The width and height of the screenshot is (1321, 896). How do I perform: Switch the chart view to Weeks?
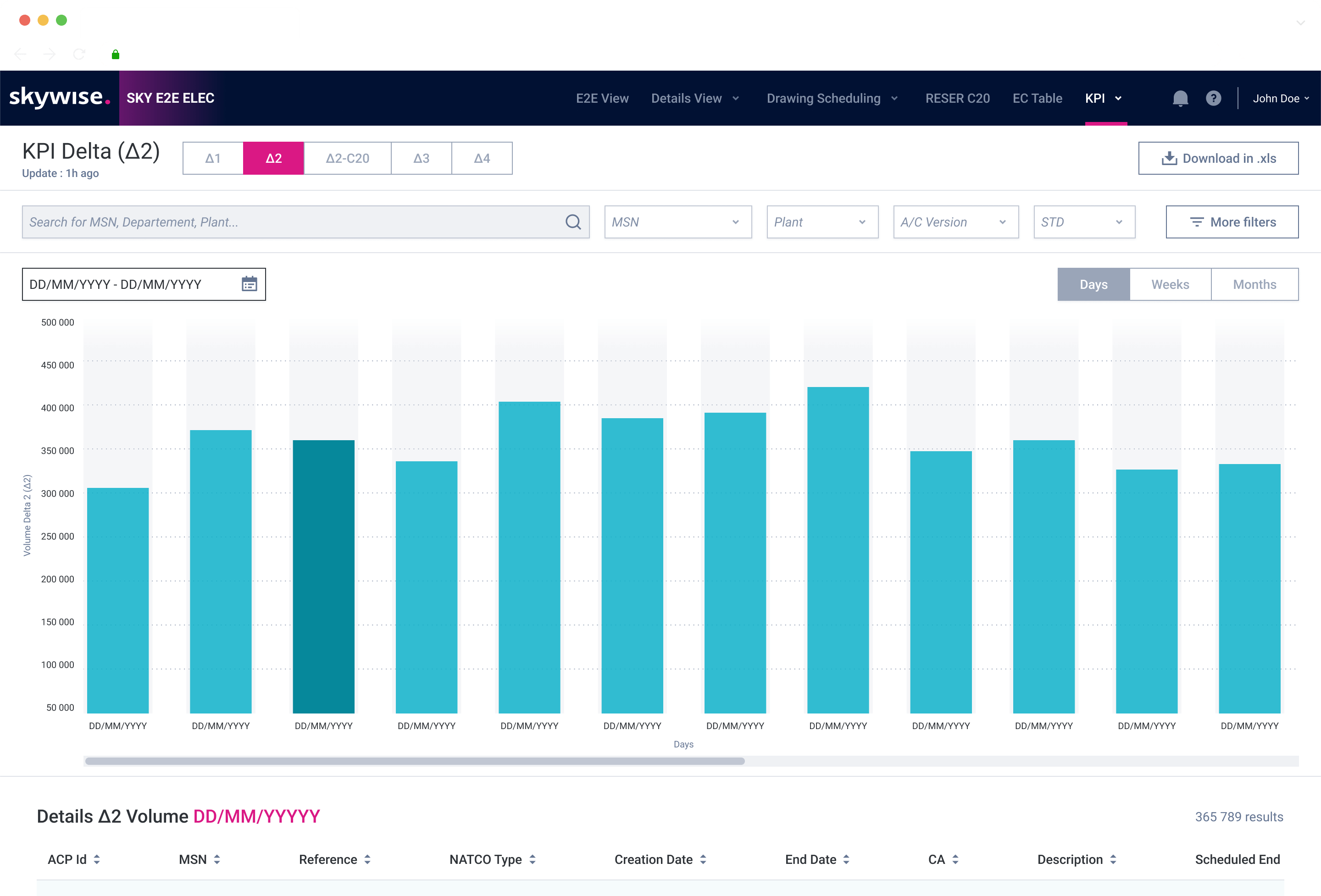pos(1171,284)
